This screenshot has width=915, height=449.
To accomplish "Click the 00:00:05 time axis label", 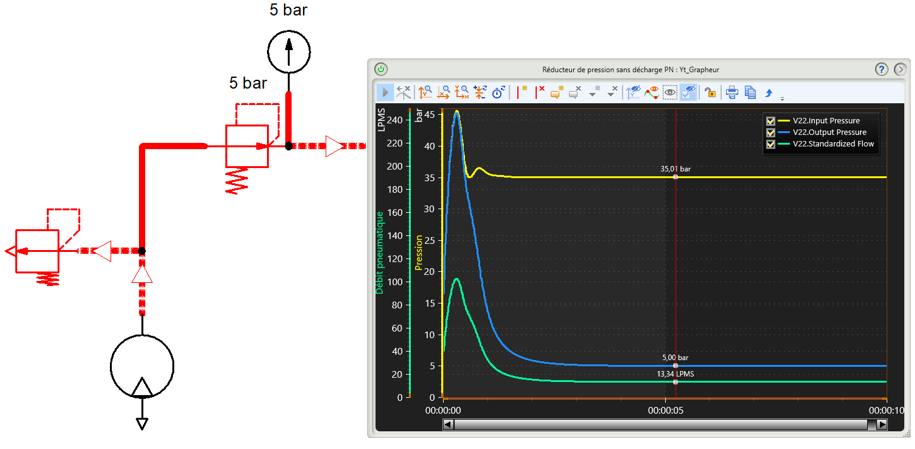I will 665,410.
